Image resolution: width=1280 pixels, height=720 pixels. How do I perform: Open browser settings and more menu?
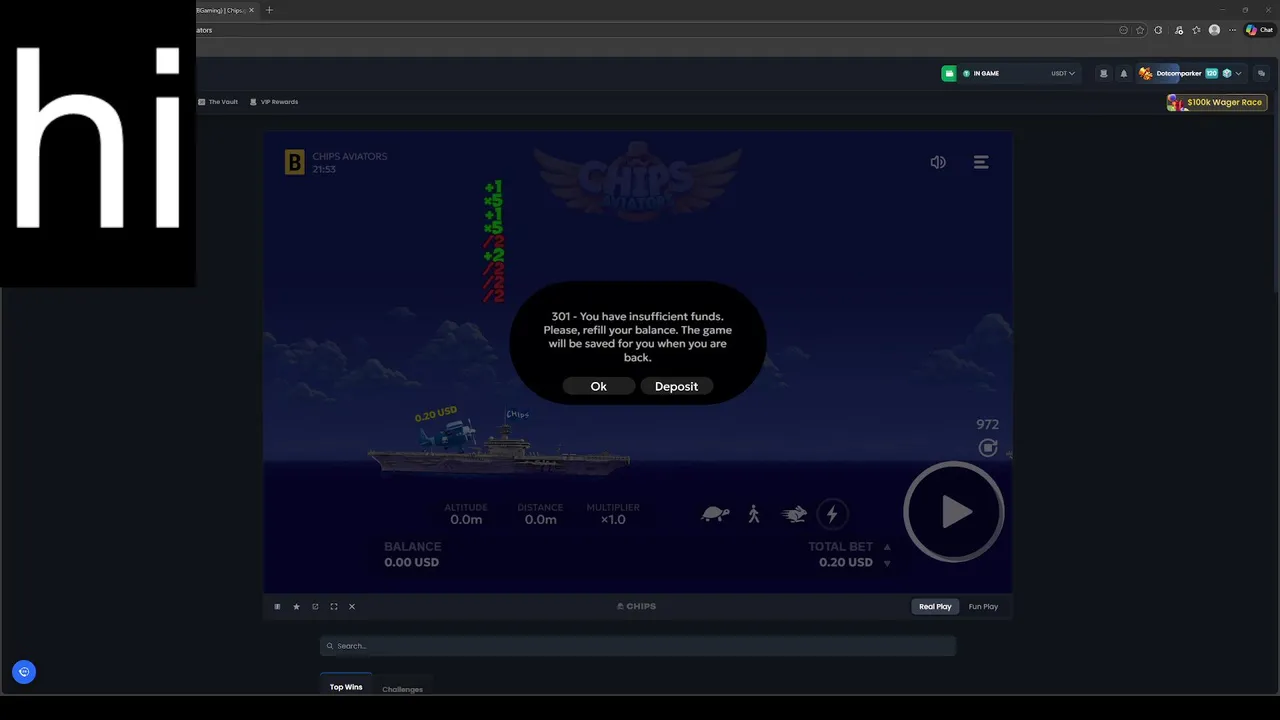[x=1232, y=30]
